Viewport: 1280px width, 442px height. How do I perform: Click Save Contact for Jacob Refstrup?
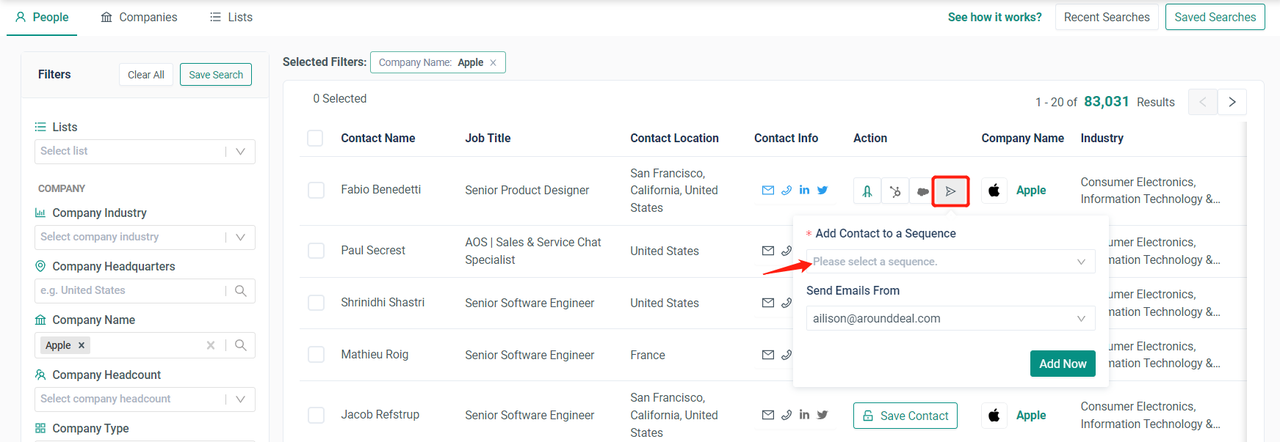click(x=905, y=415)
